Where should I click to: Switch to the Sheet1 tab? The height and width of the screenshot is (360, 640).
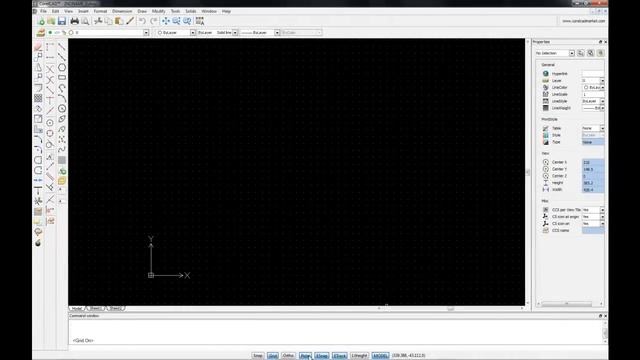pos(96,309)
